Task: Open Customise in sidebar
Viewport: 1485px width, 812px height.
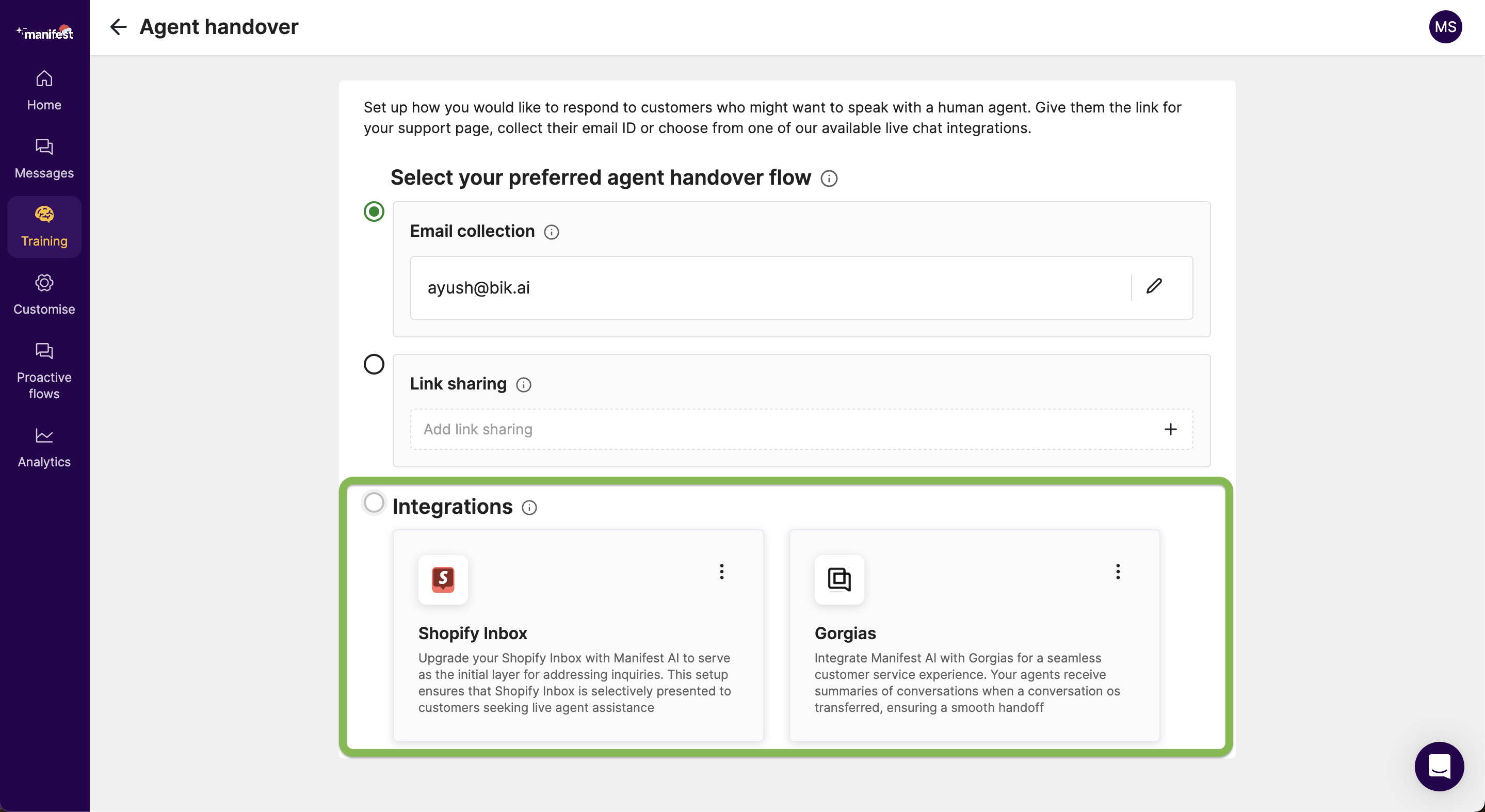Action: pos(44,295)
